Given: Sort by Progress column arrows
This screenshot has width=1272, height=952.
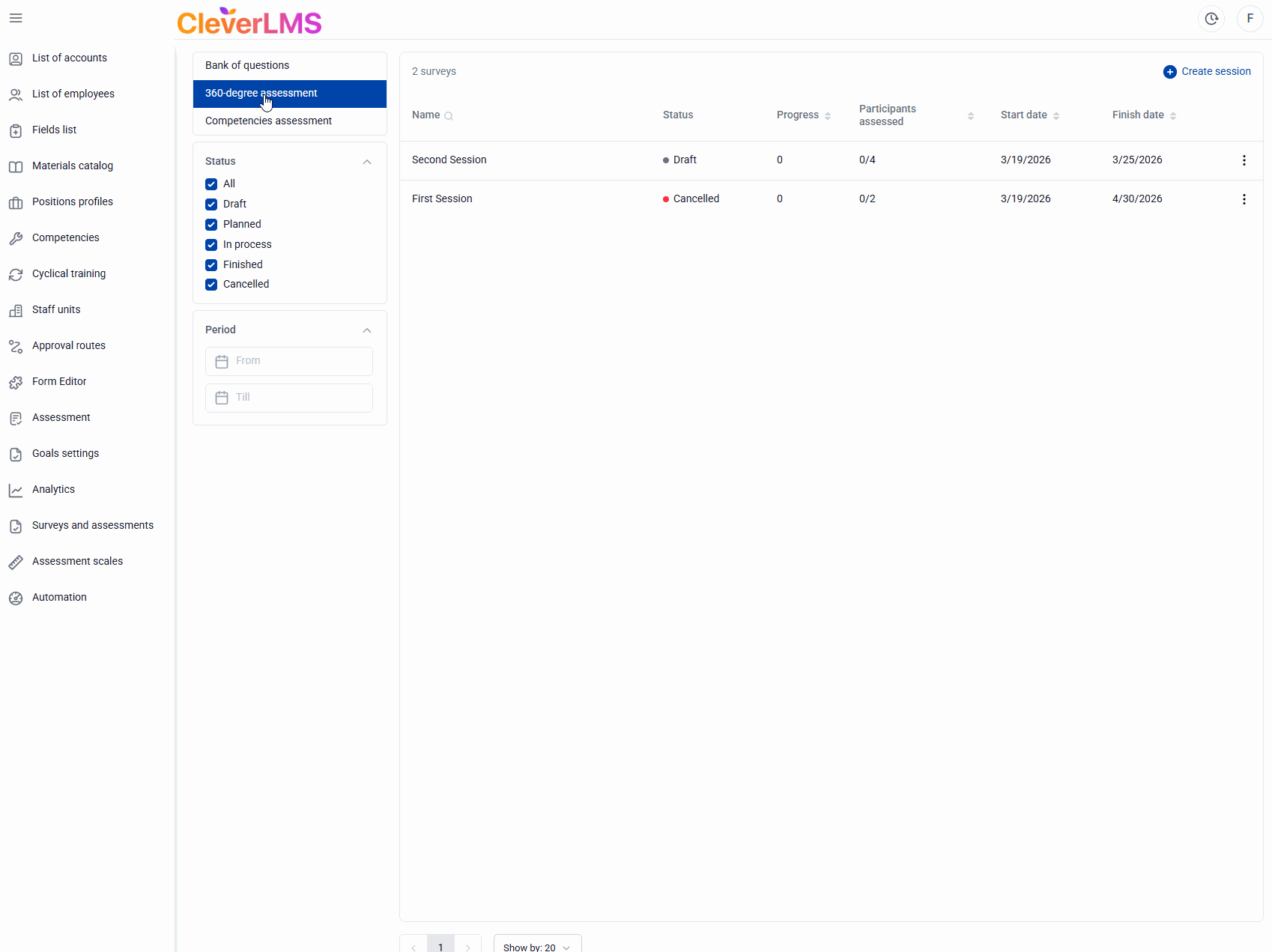Looking at the screenshot, I should coord(828,115).
